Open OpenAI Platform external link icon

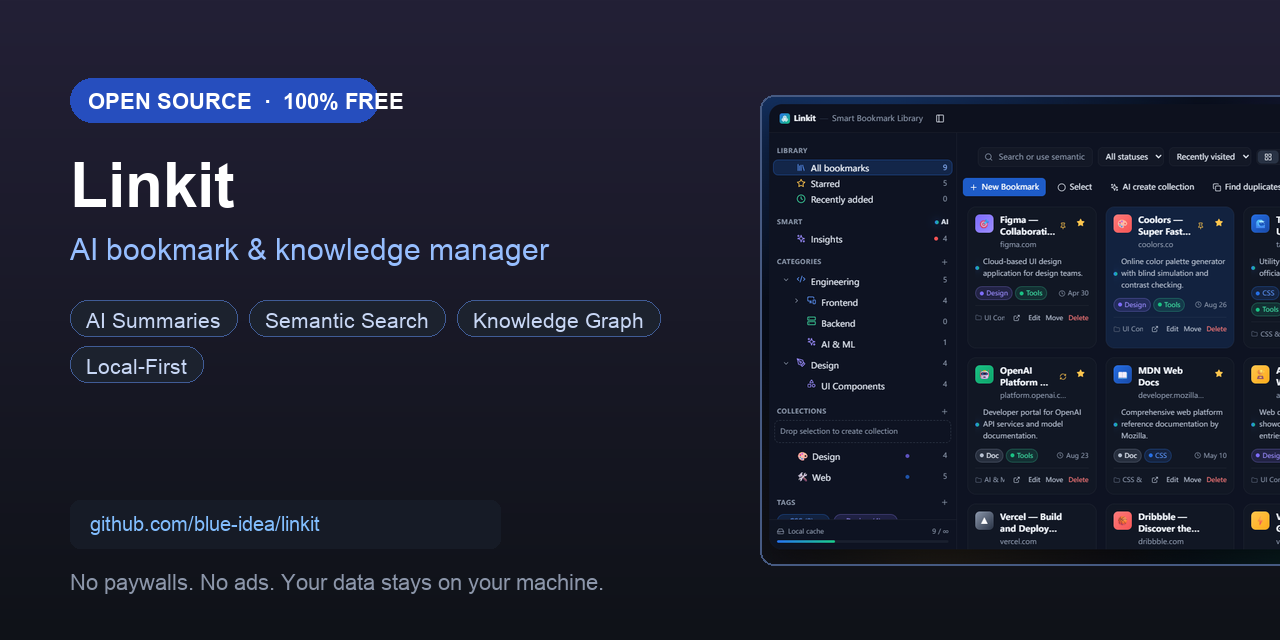pyautogui.click(x=1017, y=480)
